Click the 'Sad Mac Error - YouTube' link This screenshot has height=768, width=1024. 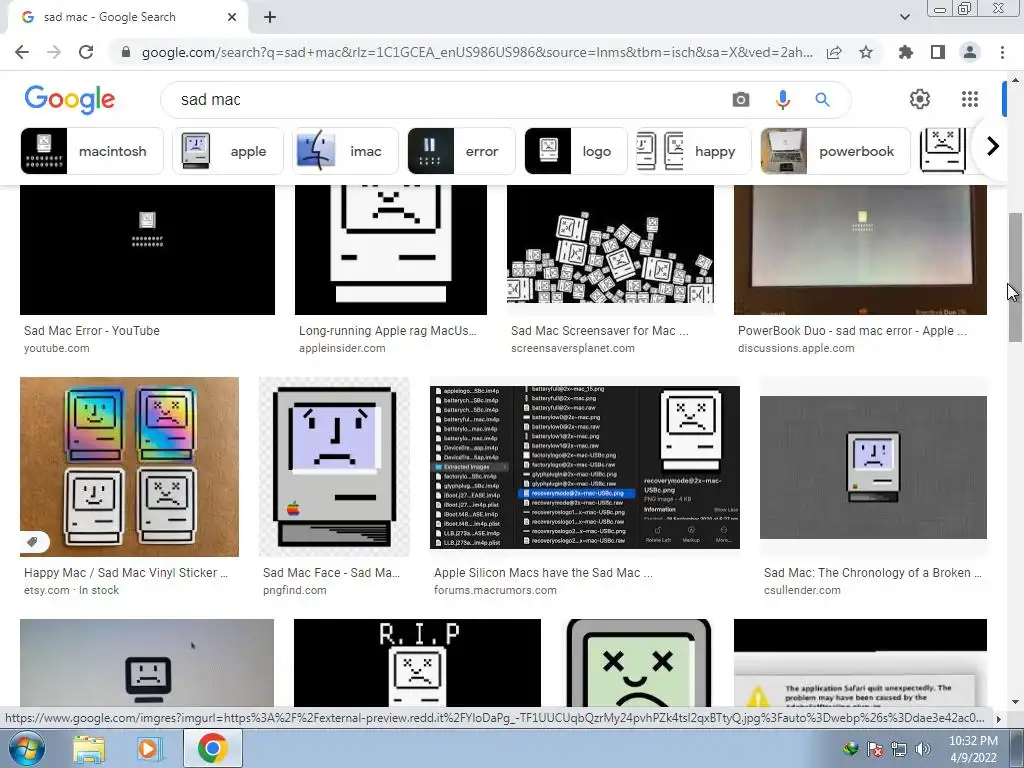pos(91,330)
